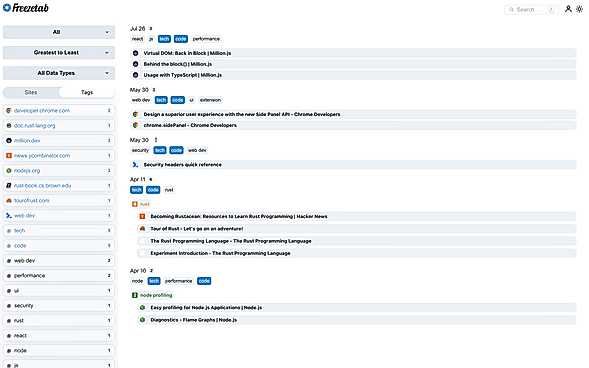Select developer.chrome.com in the sidebar
Screen dimensions: 589x368
(59, 111)
